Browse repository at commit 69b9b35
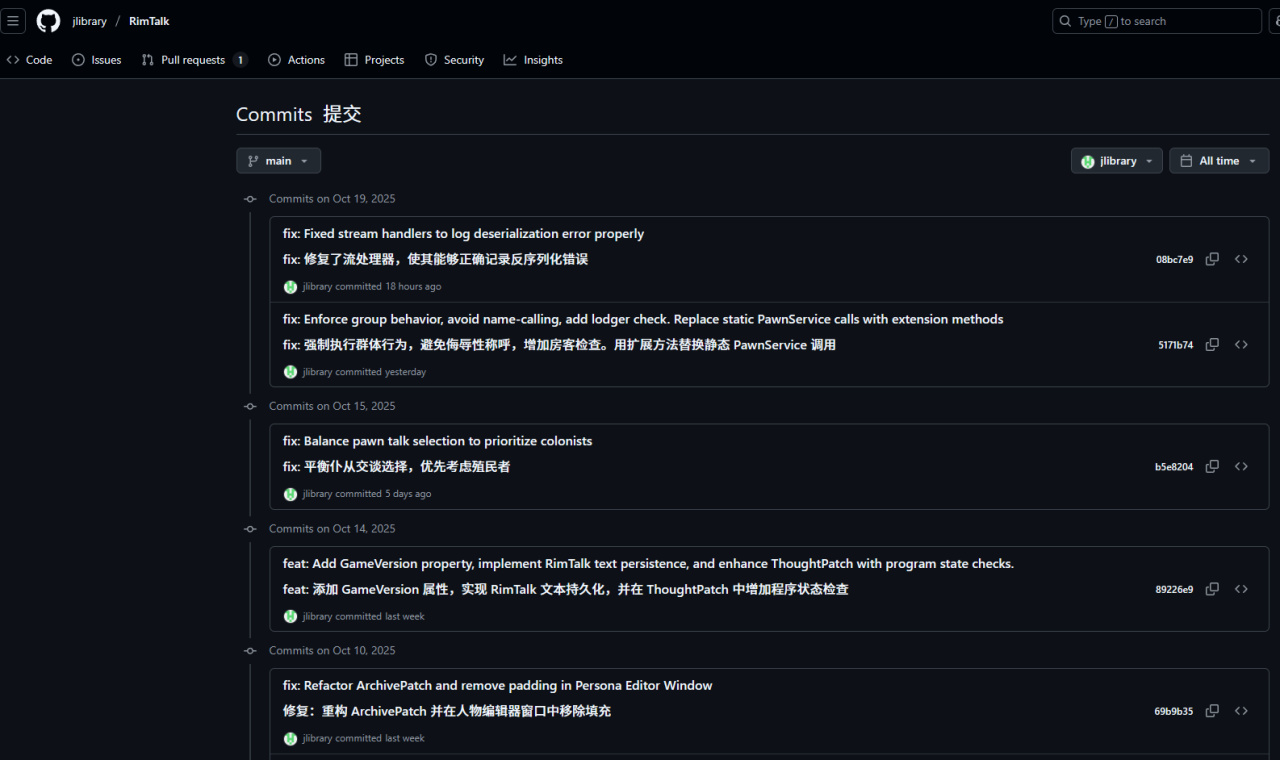This screenshot has width=1280, height=760. [1241, 711]
